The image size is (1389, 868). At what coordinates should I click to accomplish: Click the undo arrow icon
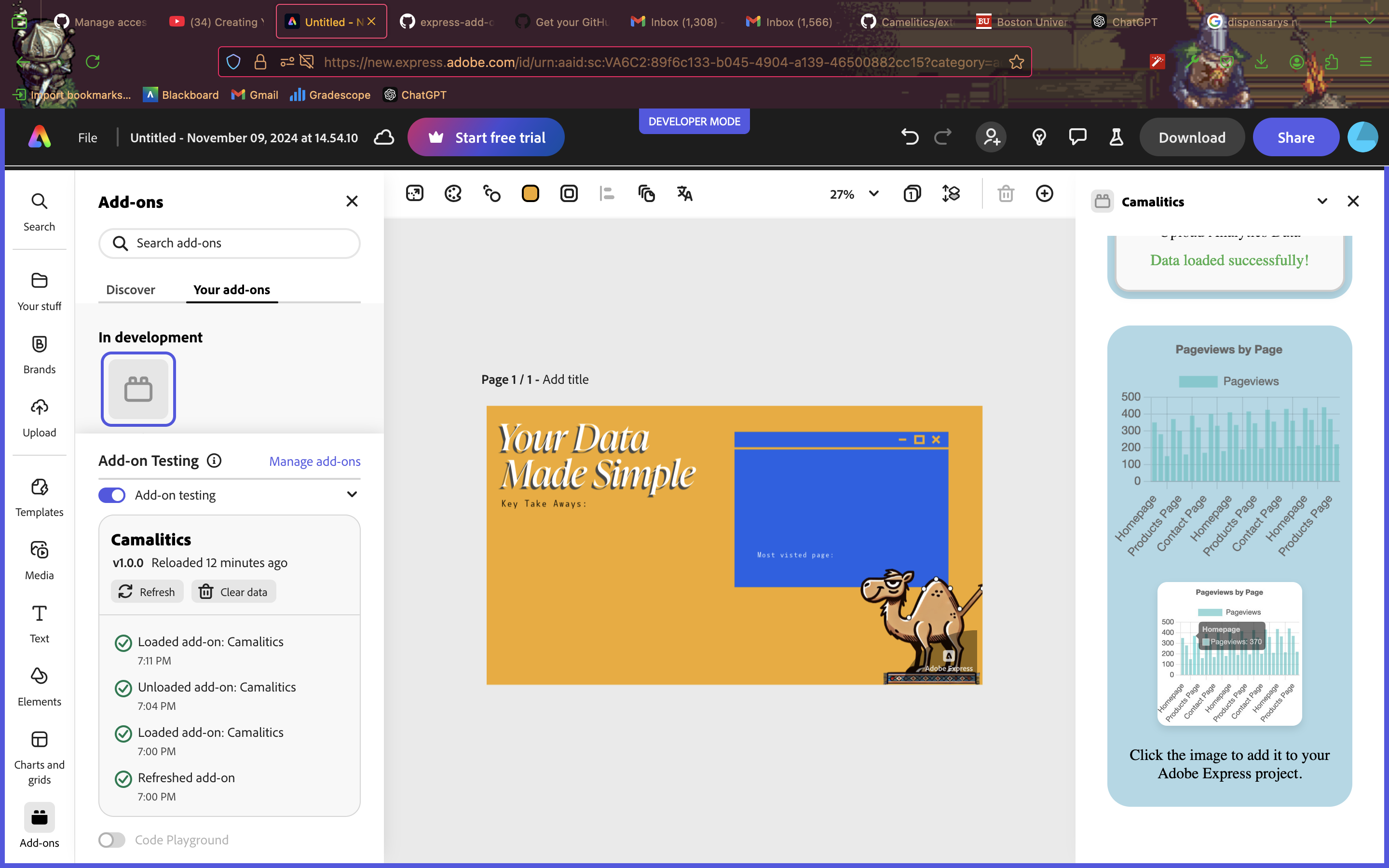[910, 137]
